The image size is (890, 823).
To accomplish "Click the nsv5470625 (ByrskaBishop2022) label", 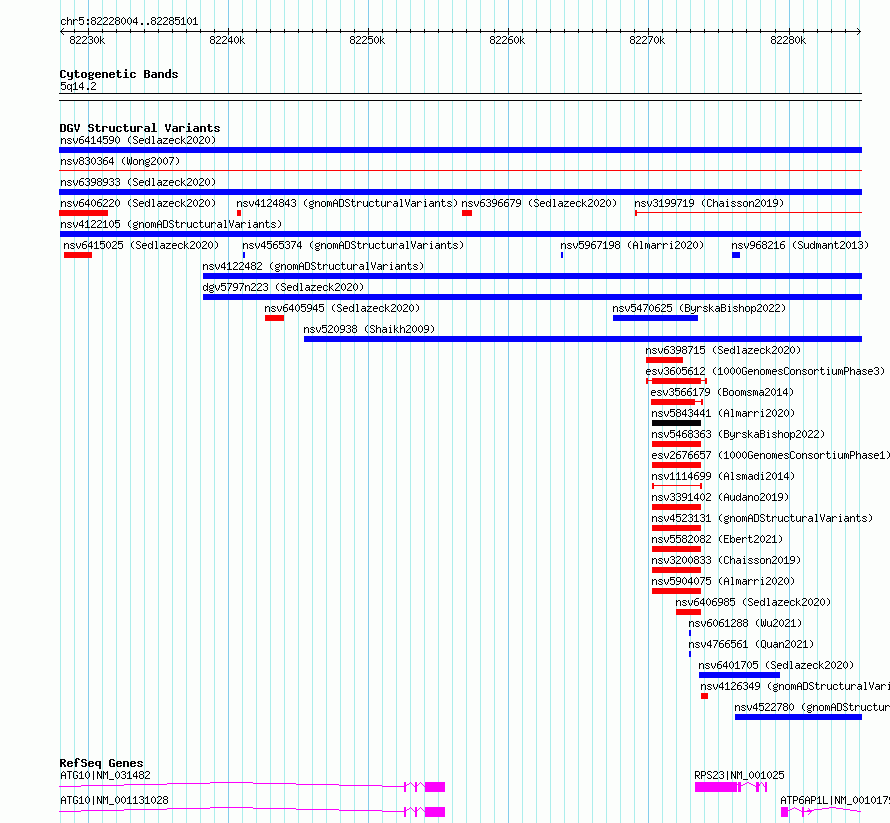I will [x=699, y=308].
